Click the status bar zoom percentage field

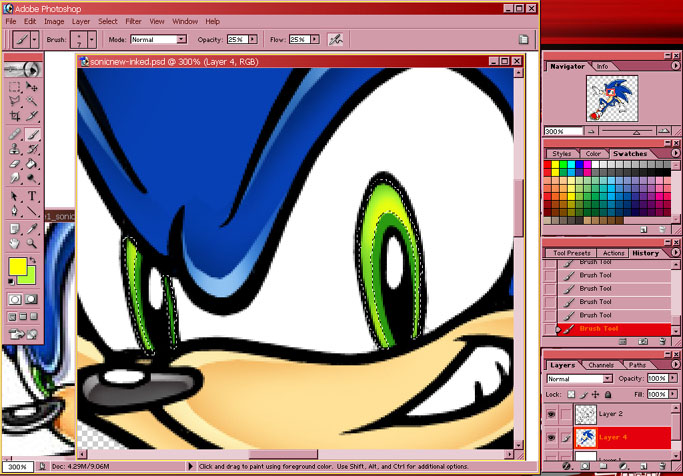(18, 466)
